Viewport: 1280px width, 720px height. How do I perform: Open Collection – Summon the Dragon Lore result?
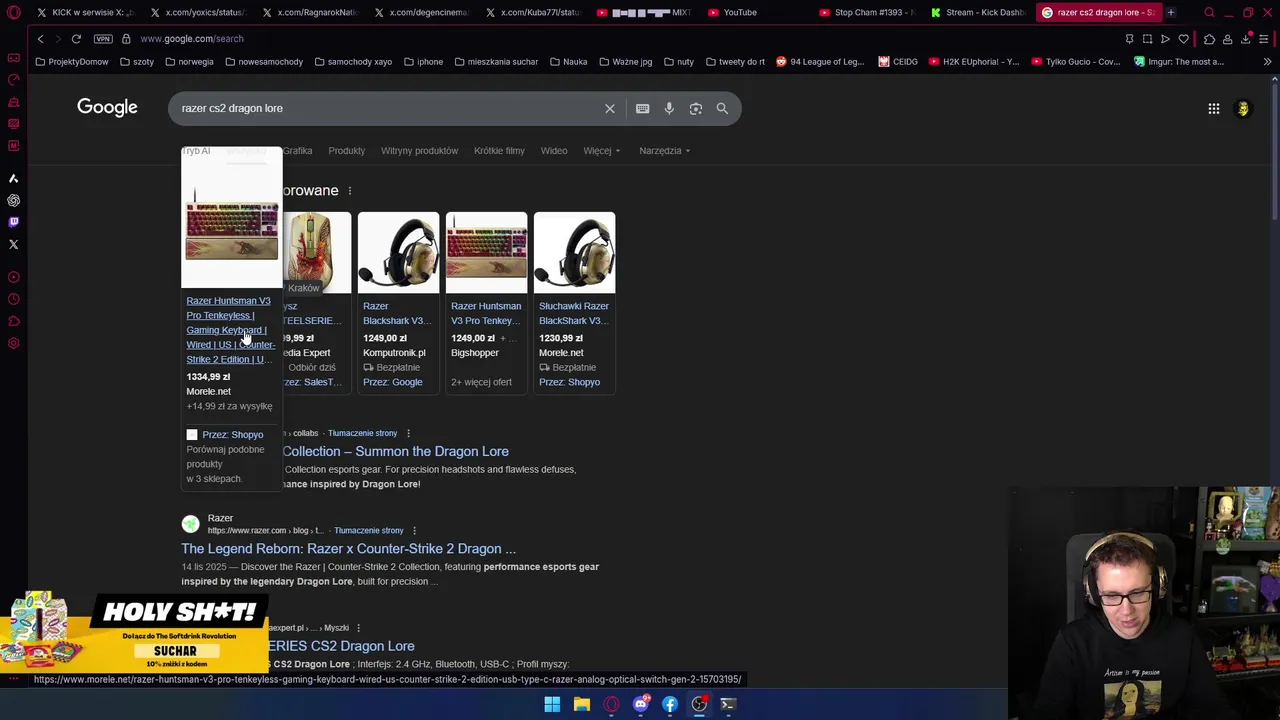click(x=395, y=452)
